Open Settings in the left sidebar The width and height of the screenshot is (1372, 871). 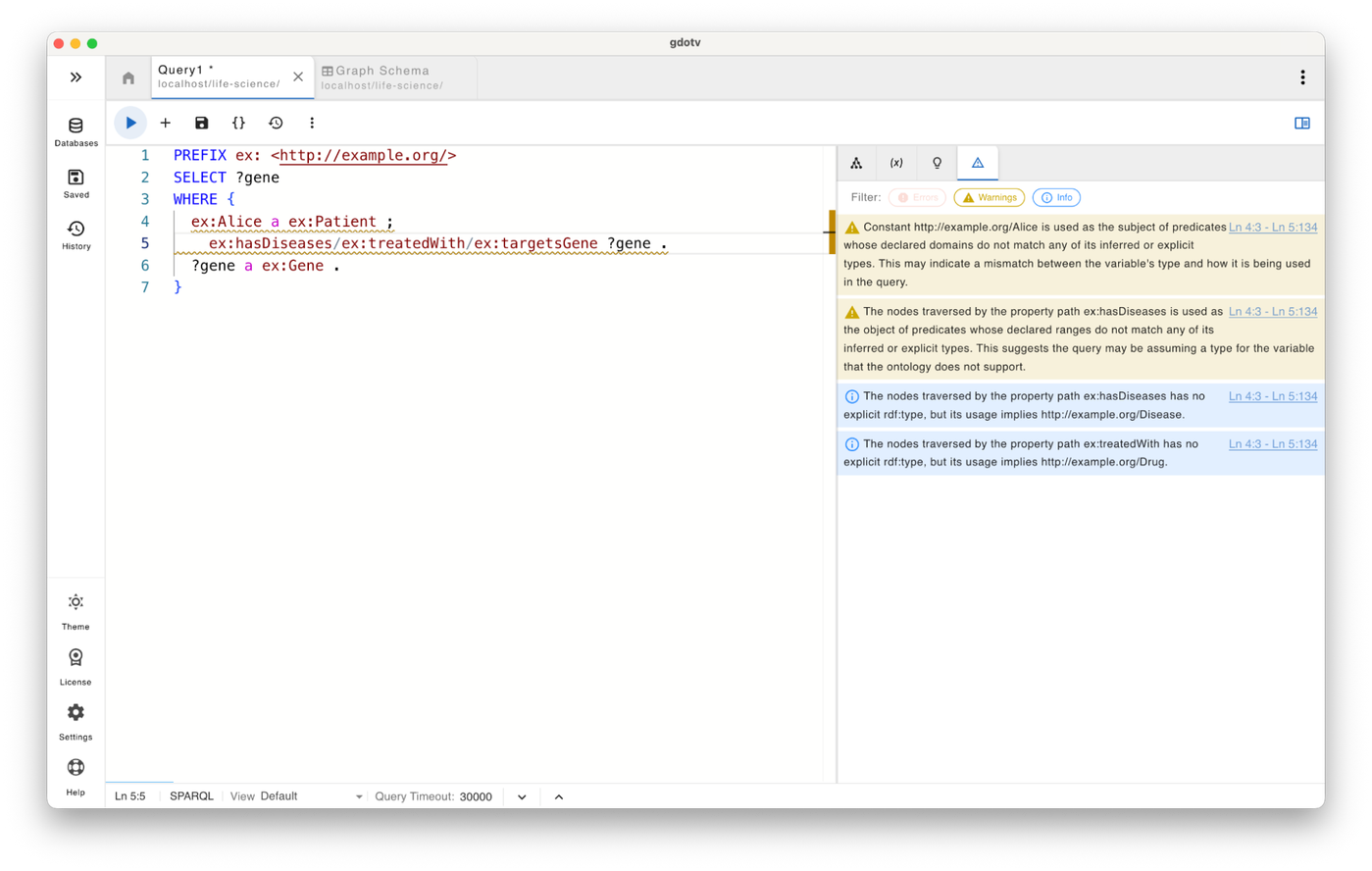pyautogui.click(x=76, y=720)
